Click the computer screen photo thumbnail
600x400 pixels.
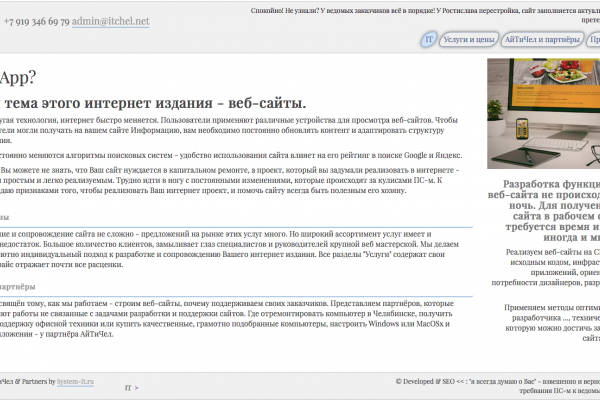pos(543,112)
